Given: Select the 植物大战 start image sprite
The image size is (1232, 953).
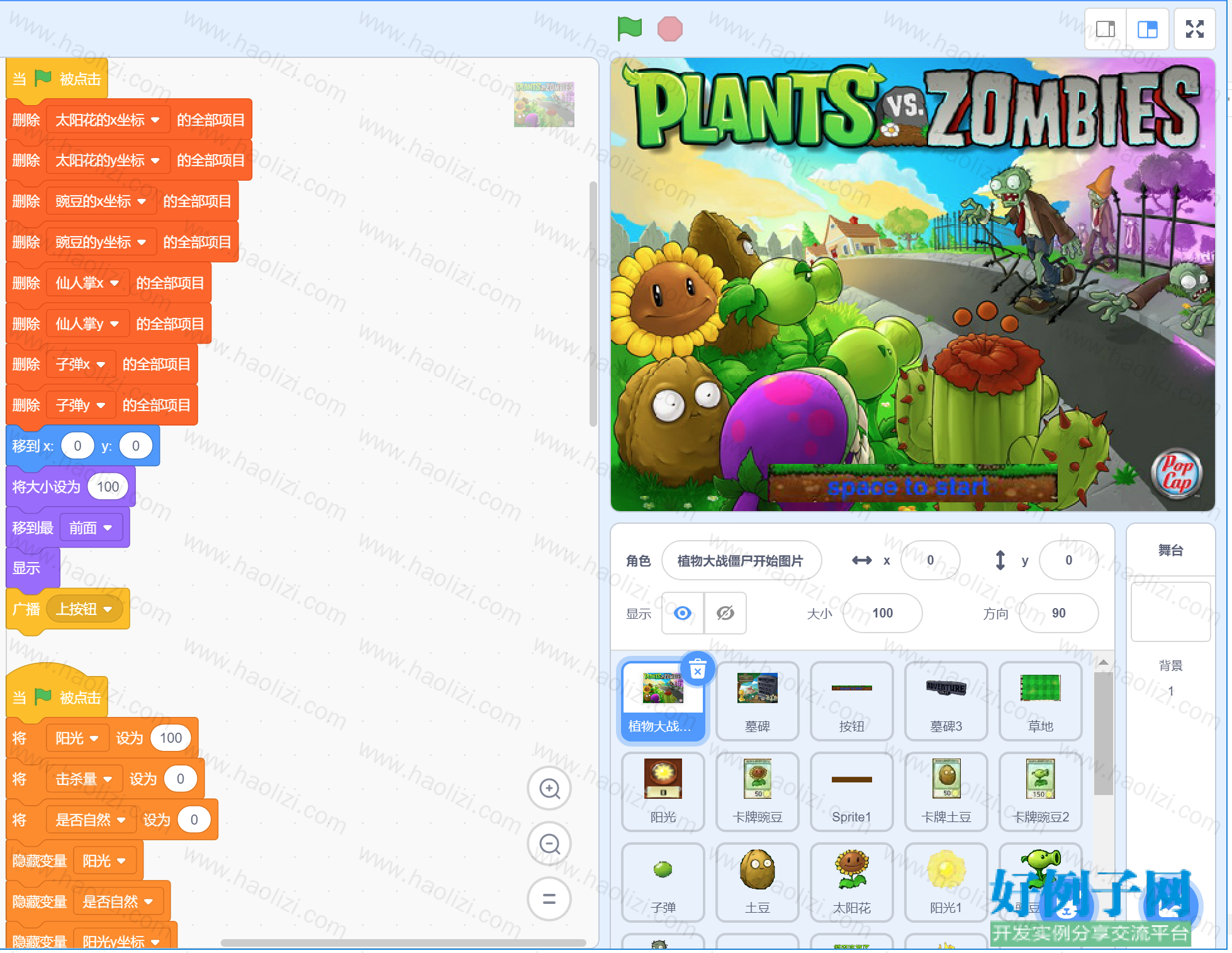Looking at the screenshot, I should click(x=663, y=701).
